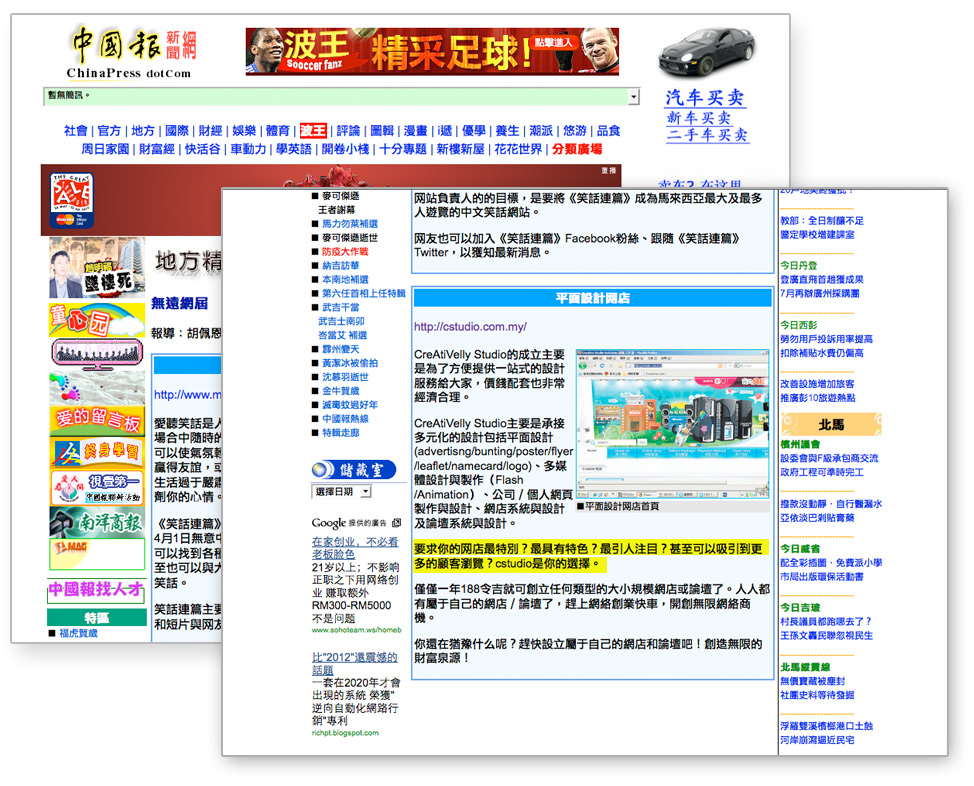
Task: Open the 中國報熱線 link
Action: click(345, 419)
